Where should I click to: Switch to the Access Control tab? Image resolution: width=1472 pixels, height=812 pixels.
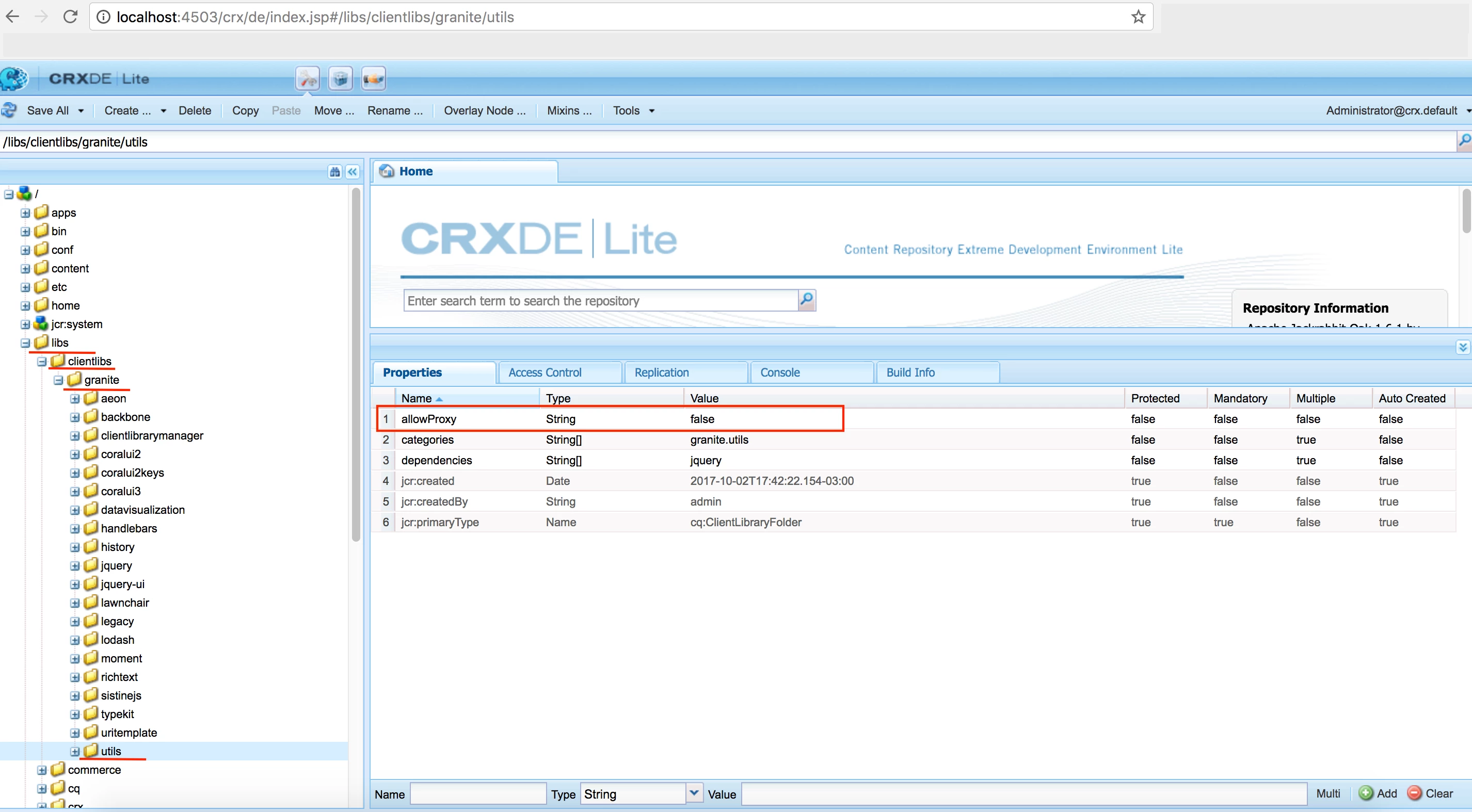(x=545, y=372)
